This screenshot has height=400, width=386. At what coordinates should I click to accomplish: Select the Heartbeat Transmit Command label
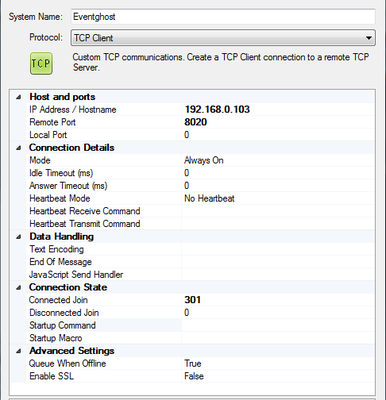[x=85, y=224]
